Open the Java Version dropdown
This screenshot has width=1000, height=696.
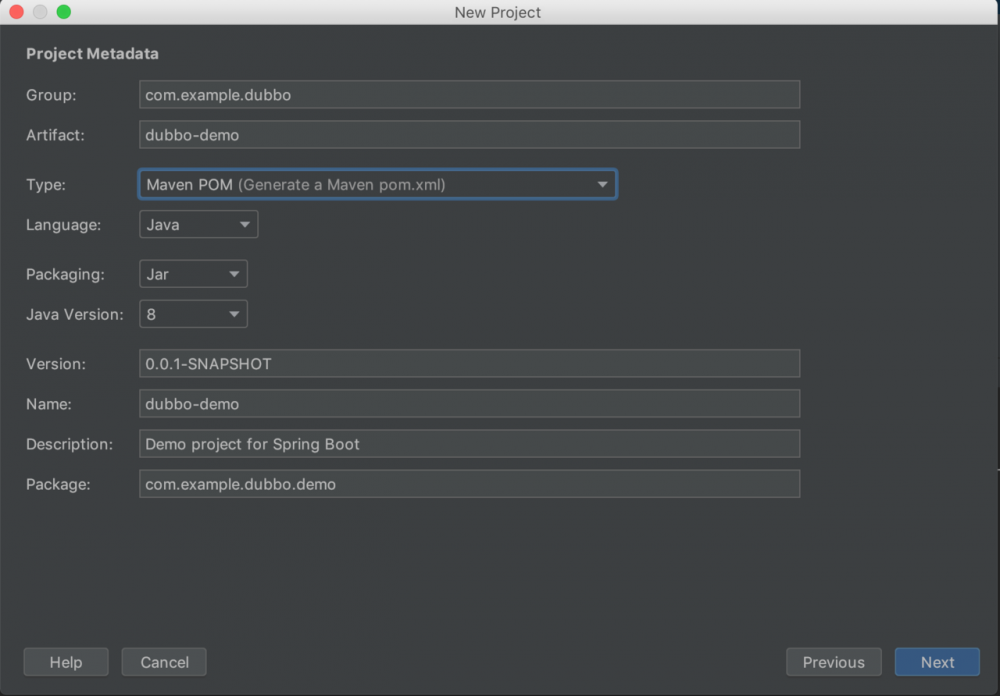click(193, 314)
